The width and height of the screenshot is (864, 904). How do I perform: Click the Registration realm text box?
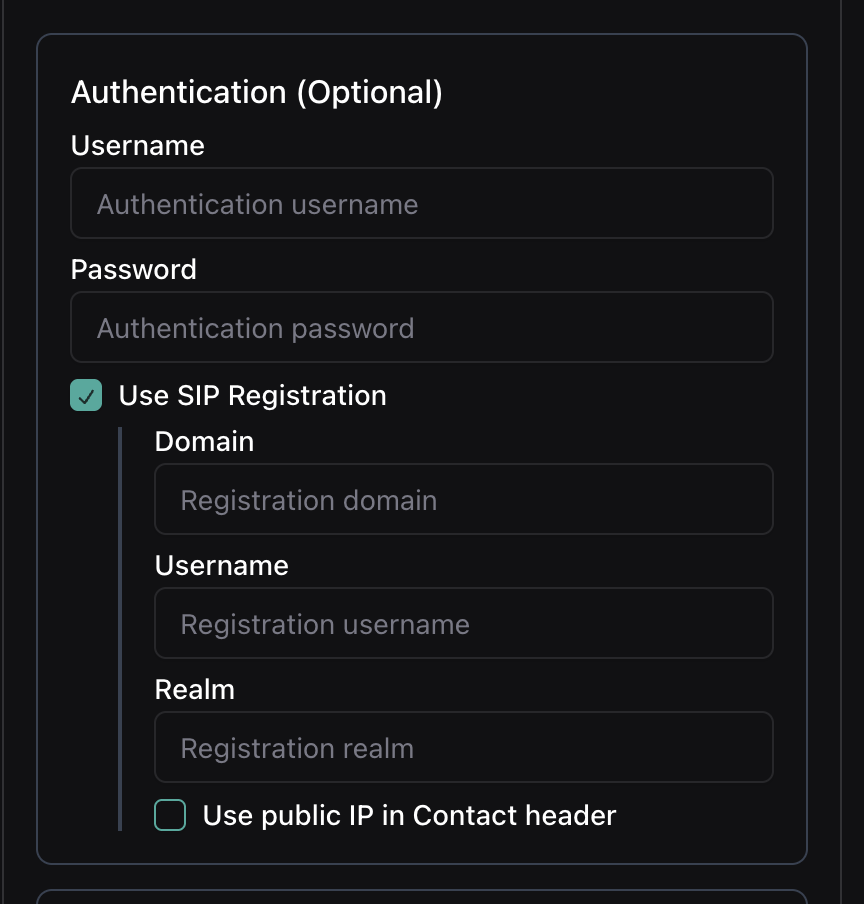point(463,748)
